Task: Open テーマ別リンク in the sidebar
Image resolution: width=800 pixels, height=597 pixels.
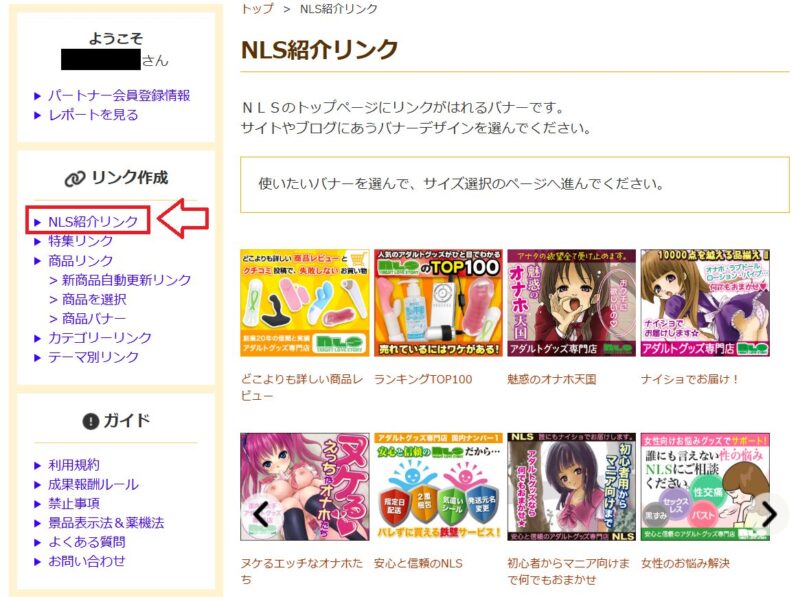Action: [x=93, y=357]
